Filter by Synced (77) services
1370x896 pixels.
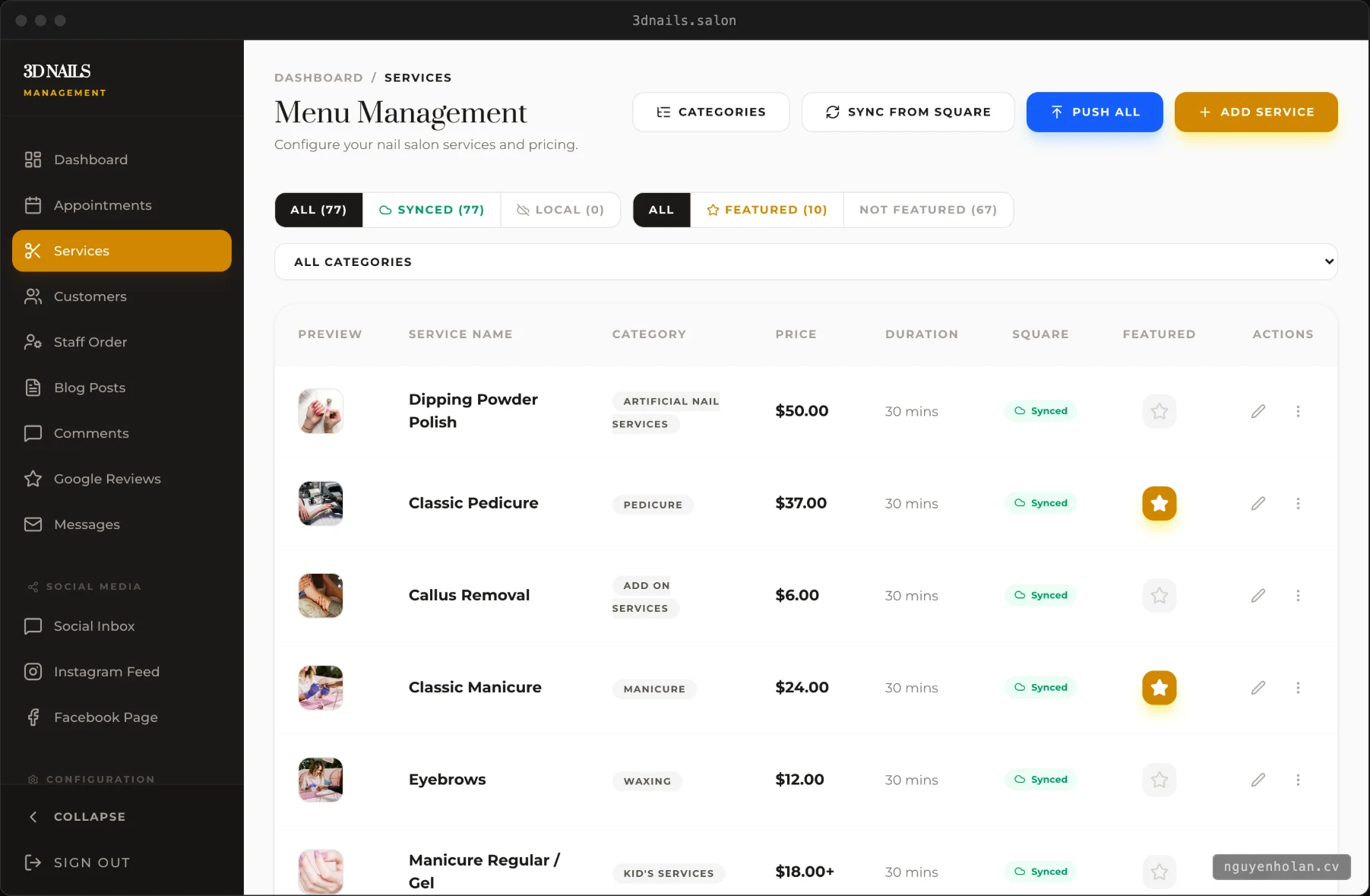tap(432, 210)
